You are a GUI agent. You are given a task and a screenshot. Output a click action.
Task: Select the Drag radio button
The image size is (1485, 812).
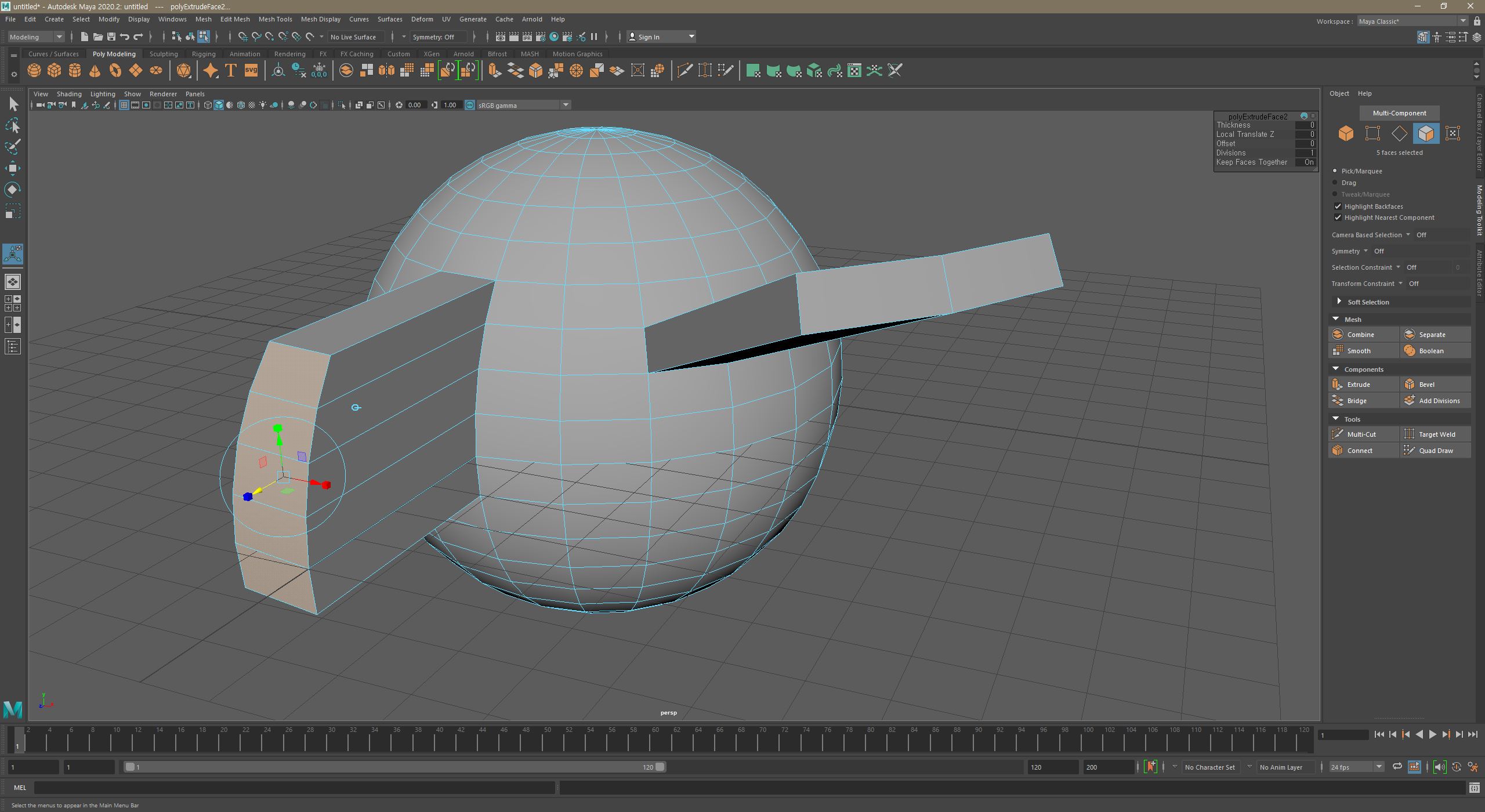pos(1335,183)
